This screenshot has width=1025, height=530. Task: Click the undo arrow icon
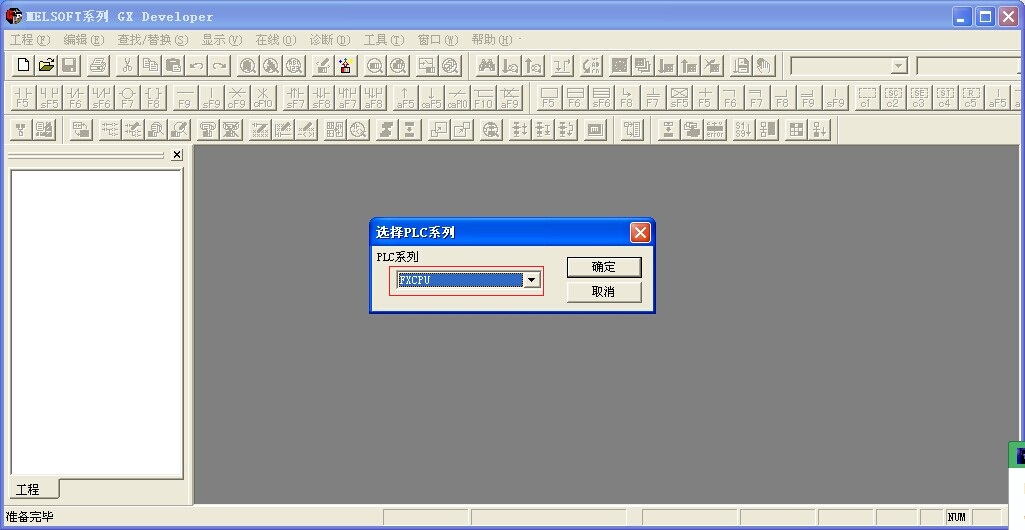pyautogui.click(x=196, y=65)
